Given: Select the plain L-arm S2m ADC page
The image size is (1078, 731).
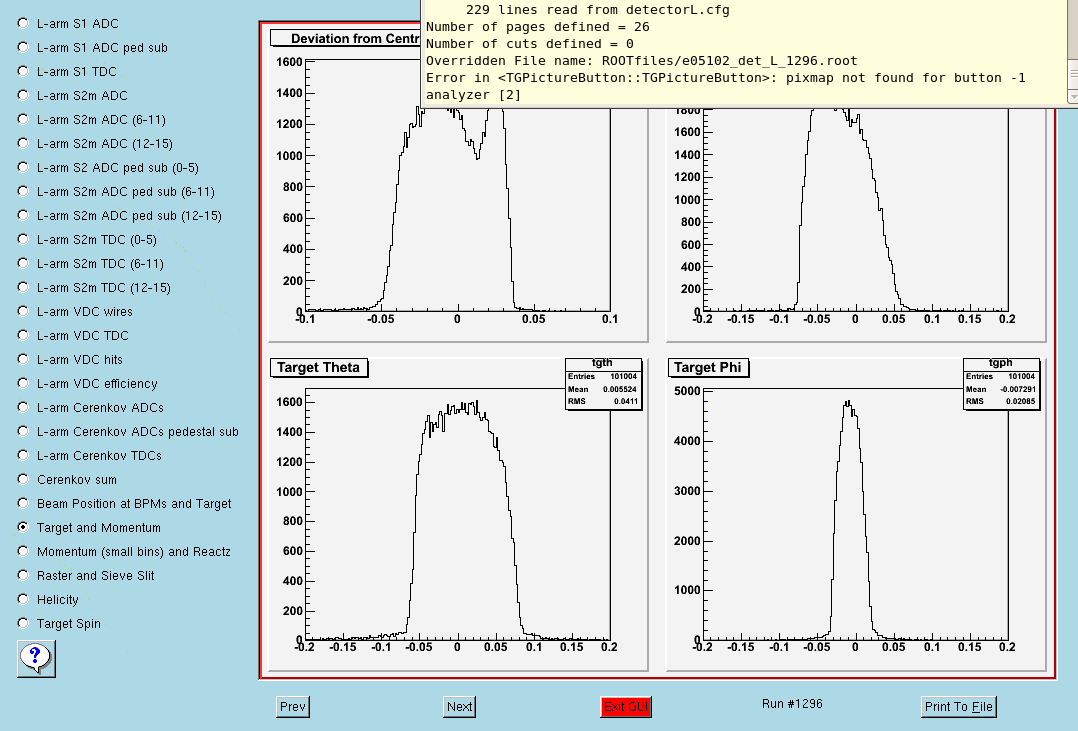Looking at the screenshot, I should 23,96.
